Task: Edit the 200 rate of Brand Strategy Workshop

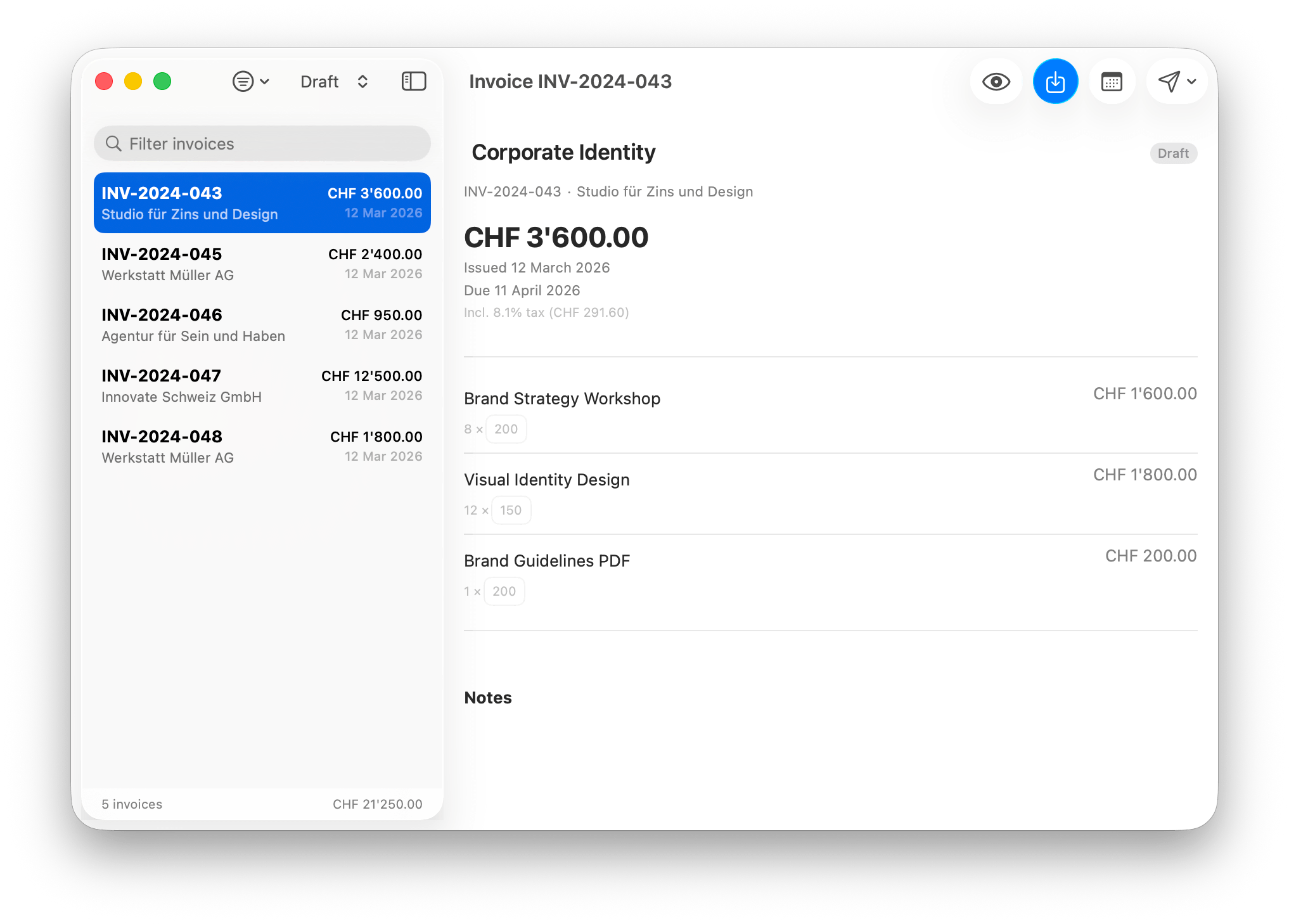Action: pos(506,428)
